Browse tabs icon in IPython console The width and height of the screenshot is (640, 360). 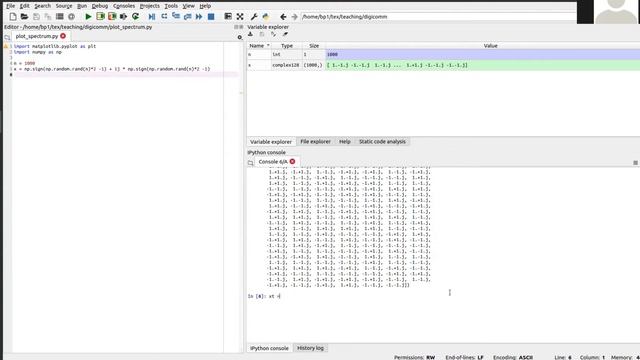coord(251,162)
